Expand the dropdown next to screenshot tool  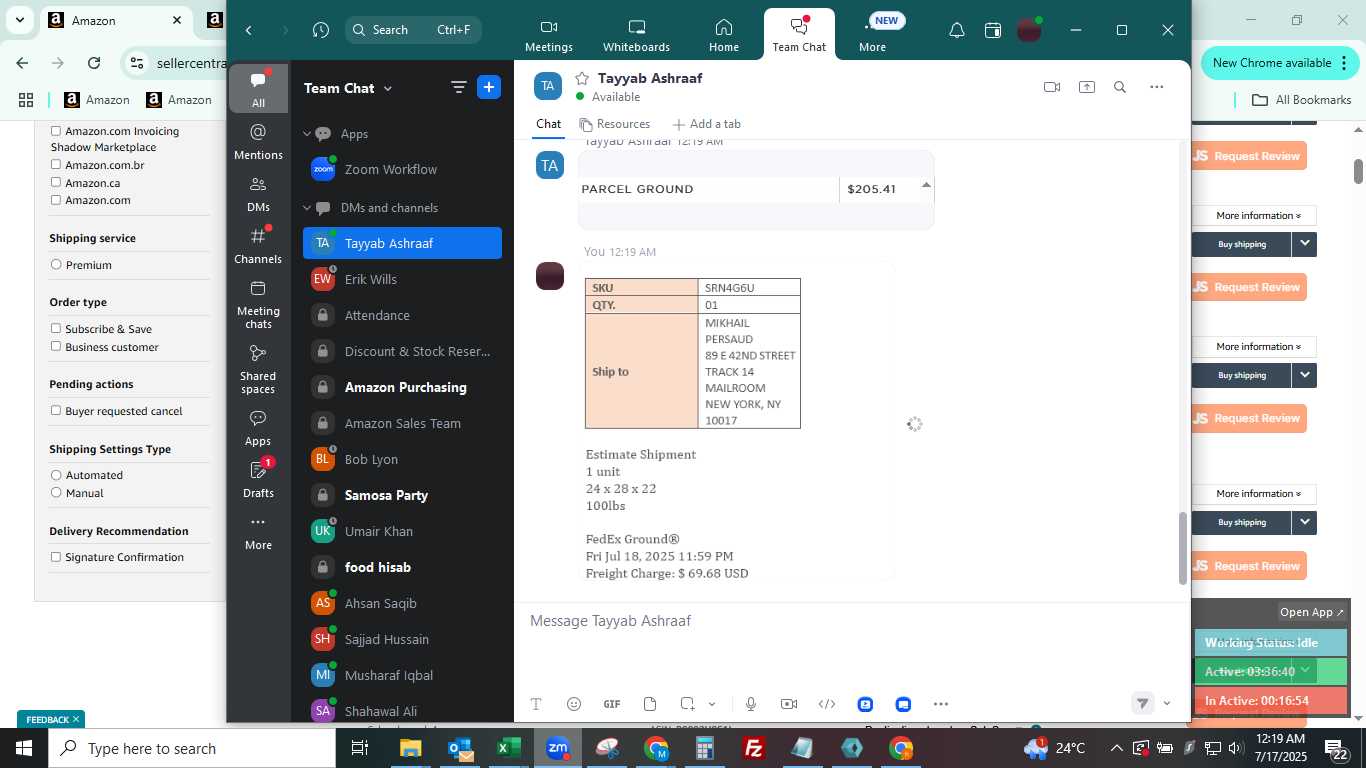[x=712, y=704]
